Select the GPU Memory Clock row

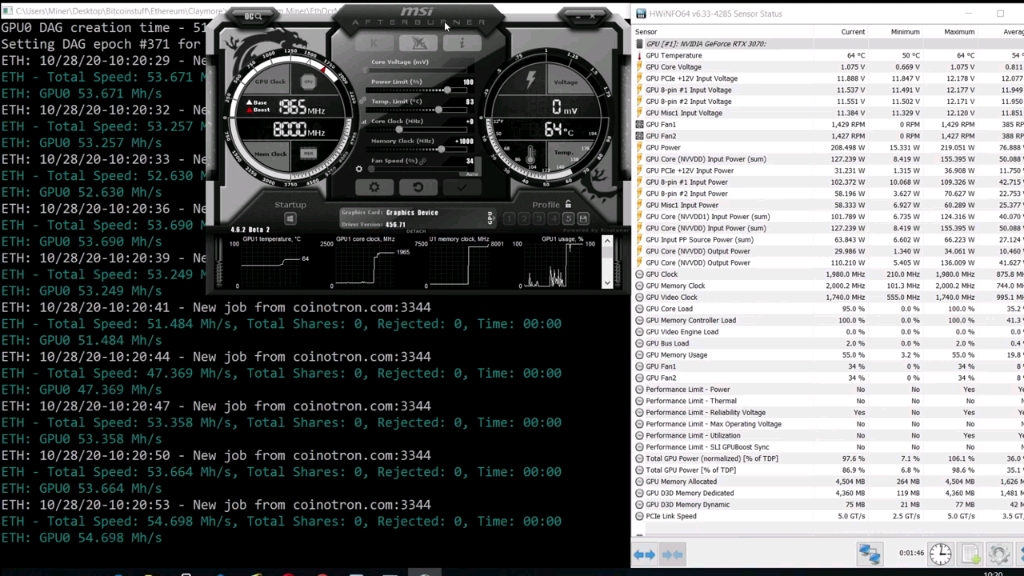tap(828, 286)
